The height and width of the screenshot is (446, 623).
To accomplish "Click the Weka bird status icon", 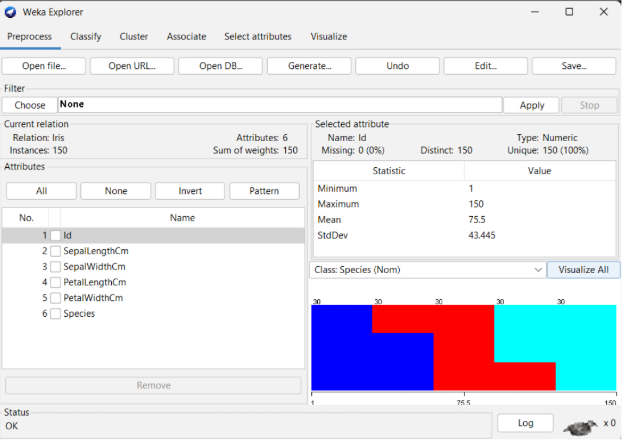I will pyautogui.click(x=580, y=427).
